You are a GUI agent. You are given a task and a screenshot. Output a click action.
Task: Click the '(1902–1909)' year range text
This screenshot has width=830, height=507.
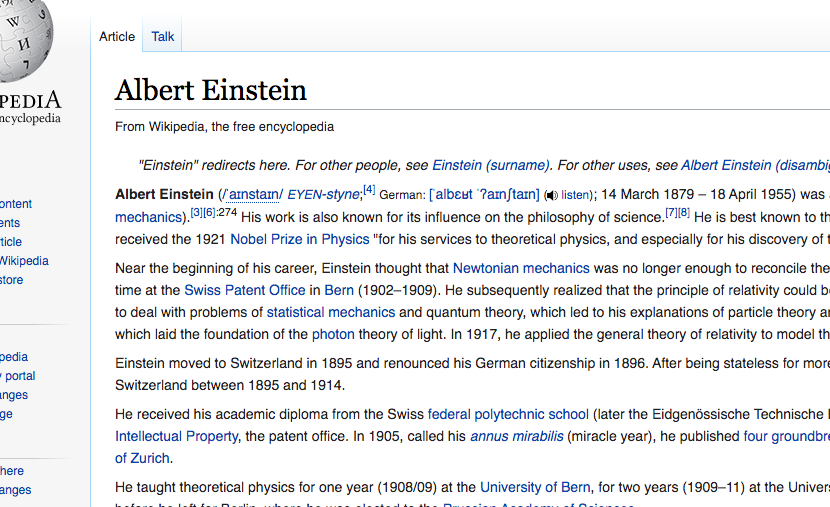pyautogui.click(x=398, y=290)
